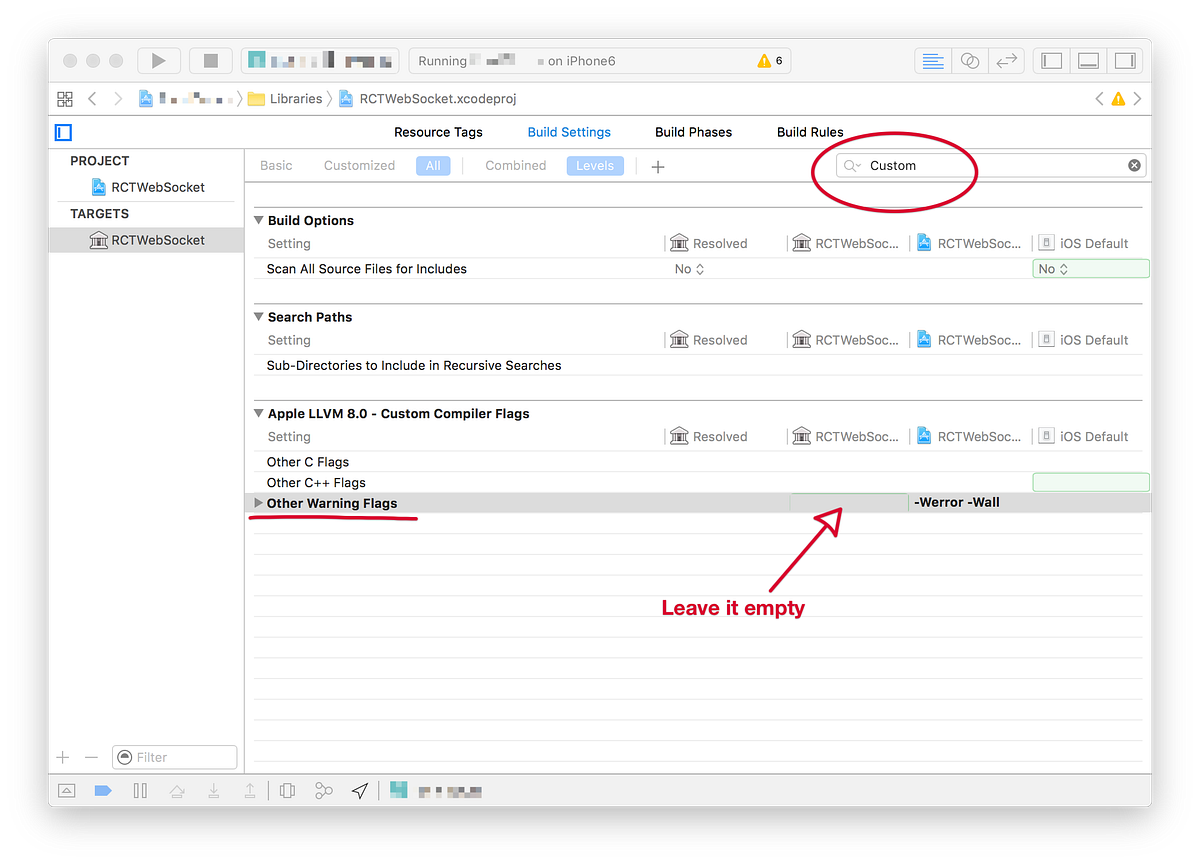Toggle the right Utilities panel
Viewport: 1200px width, 864px height.
[x=1125, y=60]
